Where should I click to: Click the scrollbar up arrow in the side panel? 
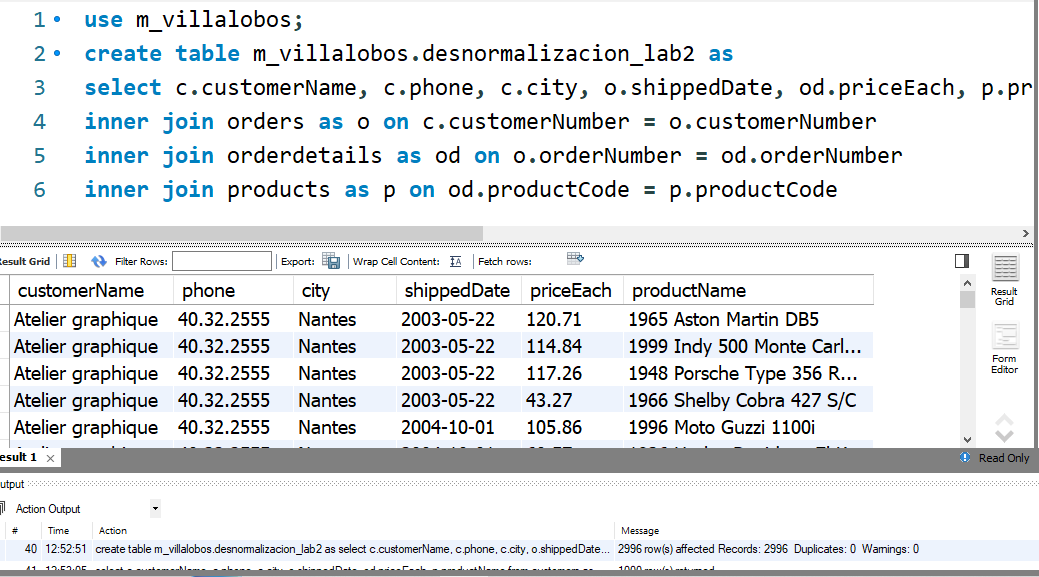(x=966, y=283)
